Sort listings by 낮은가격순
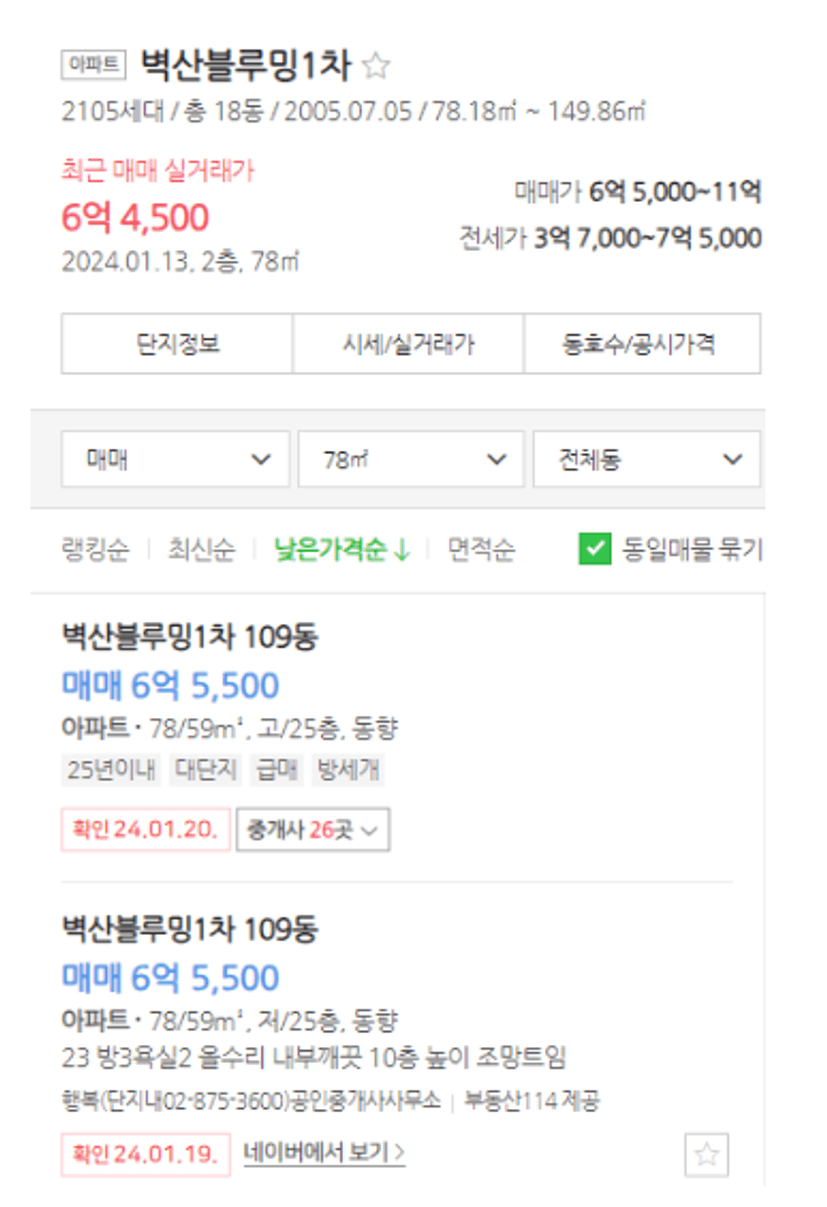Image resolution: width=827 pixels, height=1207 pixels. pos(342,549)
